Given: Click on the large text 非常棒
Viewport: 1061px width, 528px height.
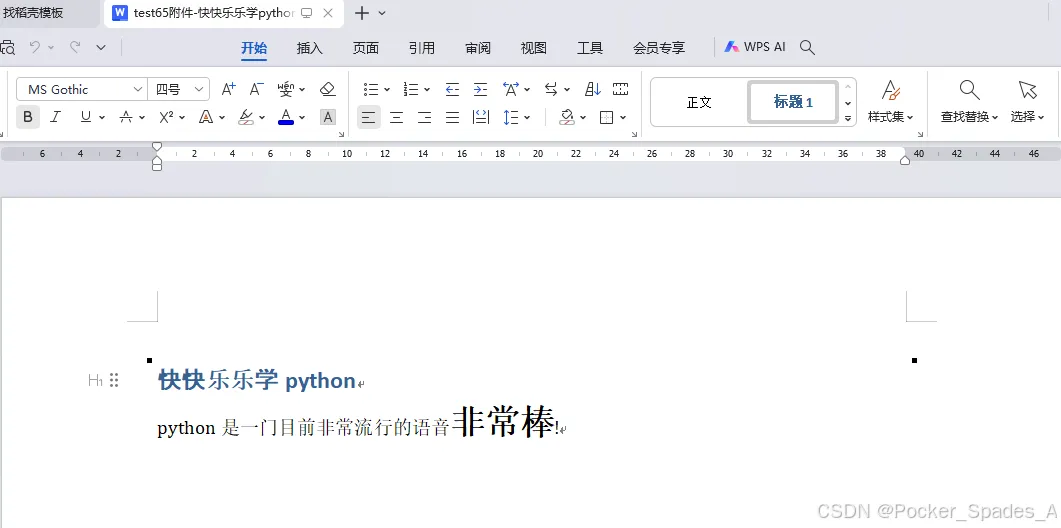Looking at the screenshot, I should tap(503, 422).
